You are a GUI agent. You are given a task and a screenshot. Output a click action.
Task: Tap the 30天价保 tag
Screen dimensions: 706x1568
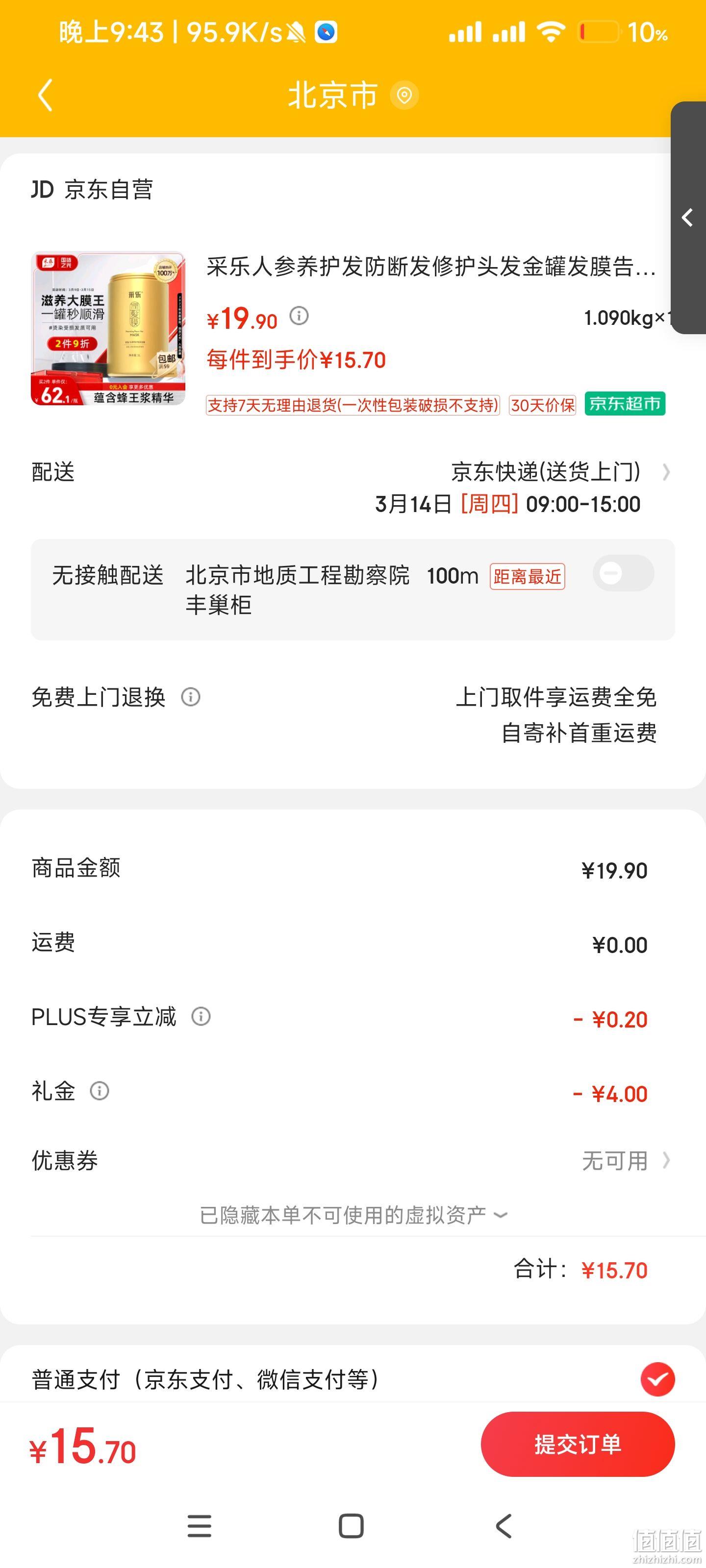(542, 405)
